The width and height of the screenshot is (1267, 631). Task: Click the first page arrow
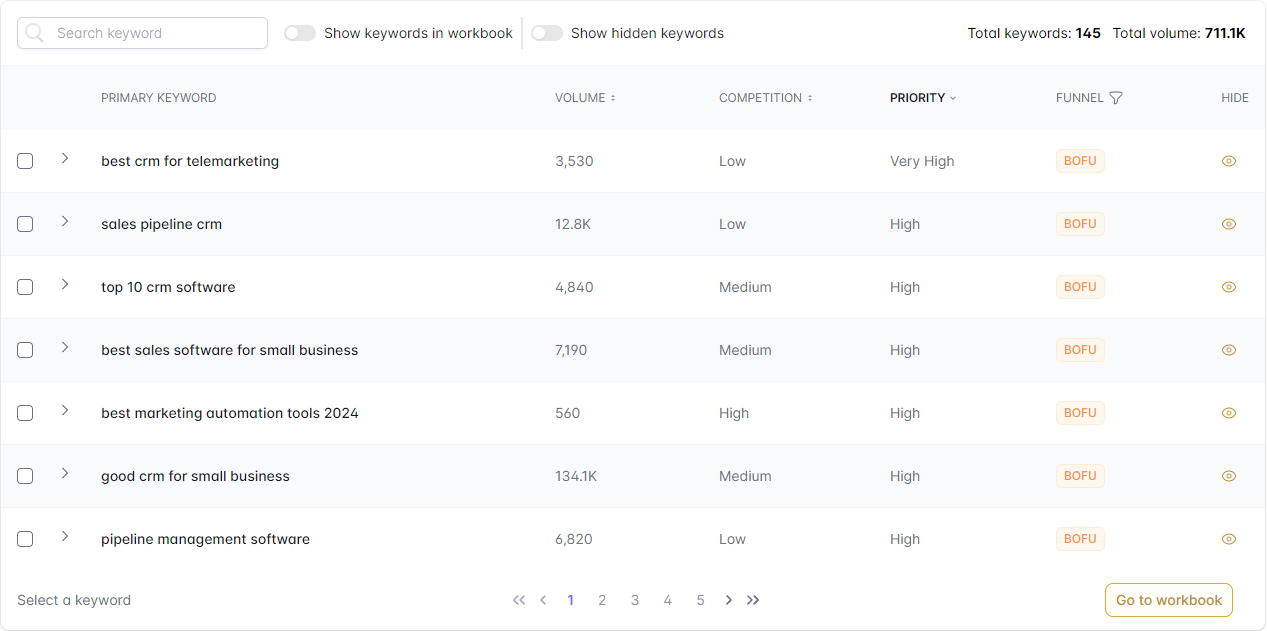tap(519, 600)
